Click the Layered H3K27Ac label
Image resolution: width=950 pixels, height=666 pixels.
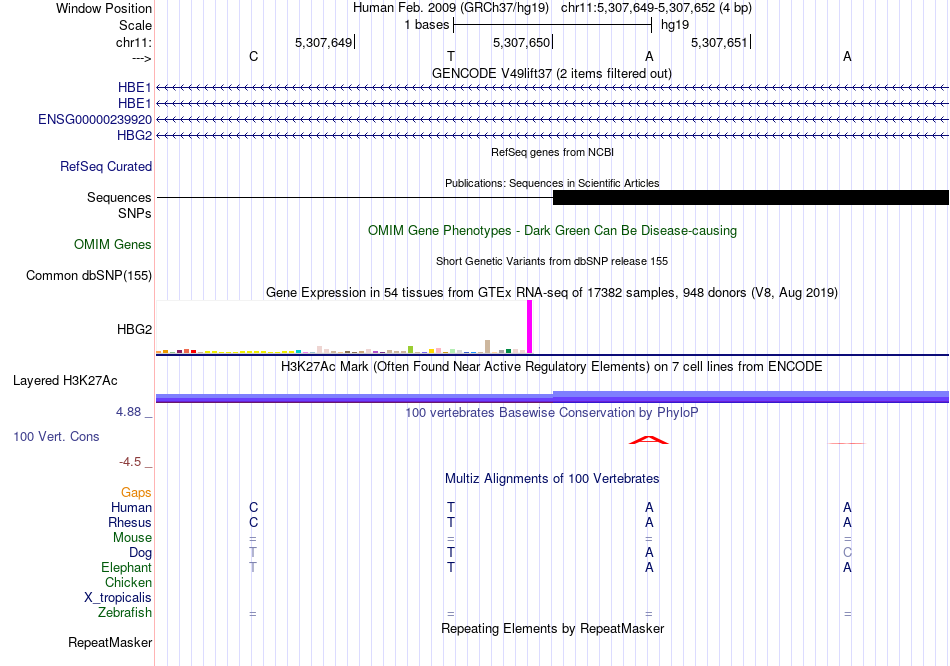coord(65,381)
